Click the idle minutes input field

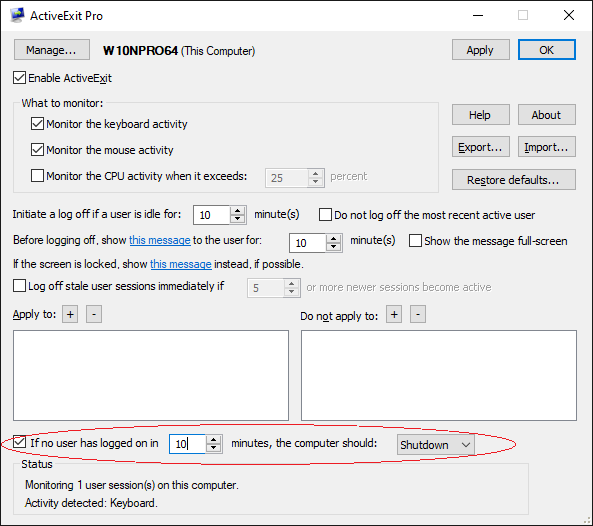tap(211, 215)
